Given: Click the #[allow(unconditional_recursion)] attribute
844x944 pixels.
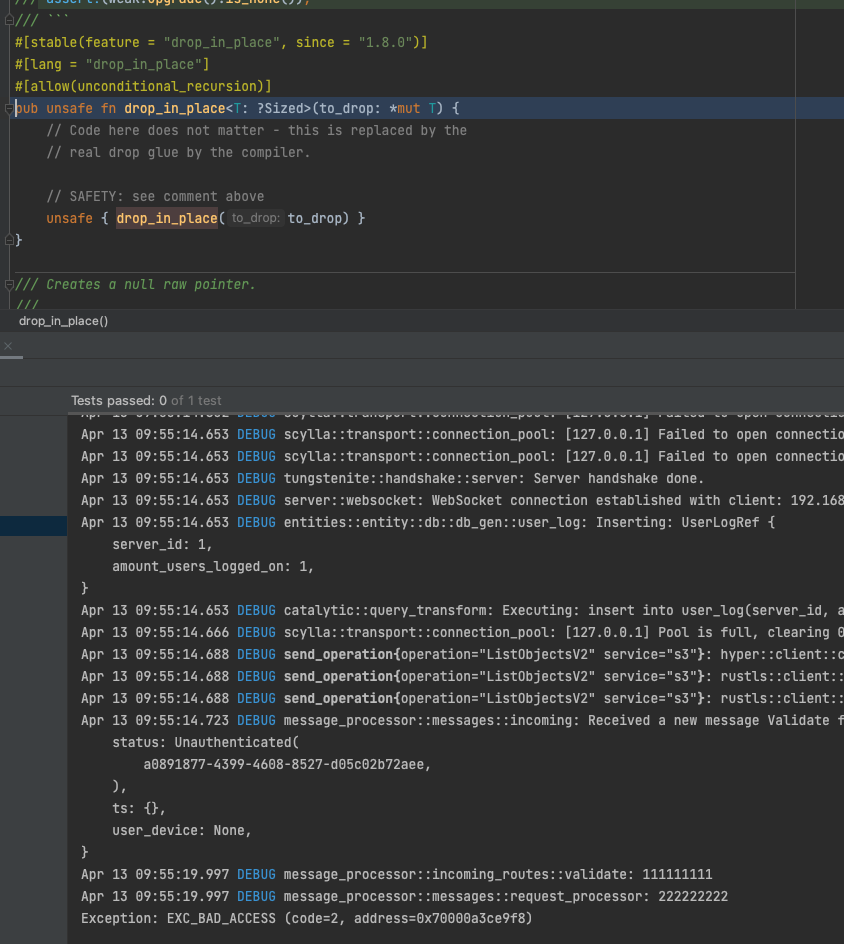Looking at the screenshot, I should click(143, 86).
